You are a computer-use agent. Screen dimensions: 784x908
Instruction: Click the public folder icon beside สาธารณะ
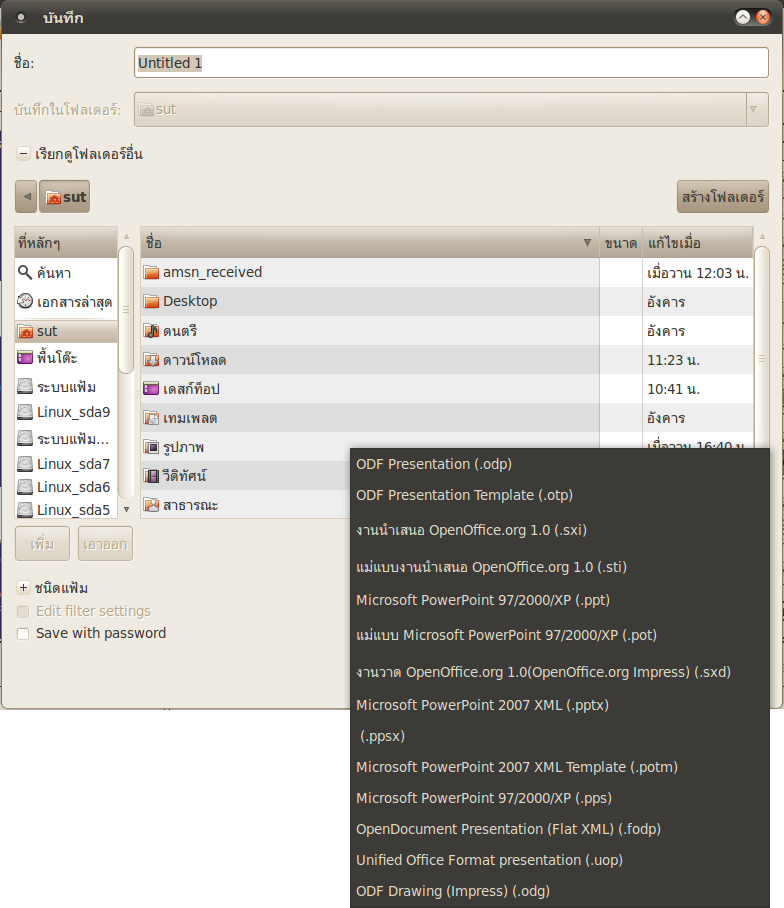pos(151,505)
